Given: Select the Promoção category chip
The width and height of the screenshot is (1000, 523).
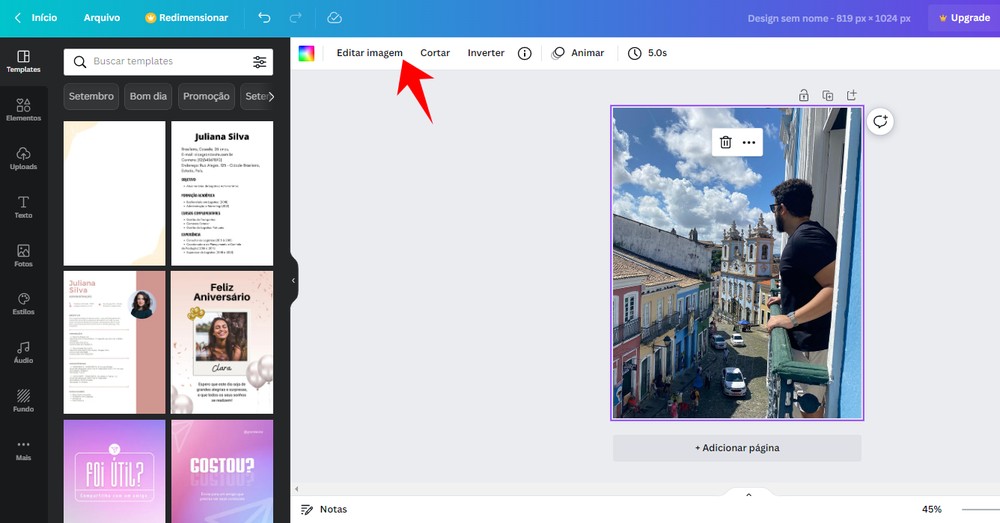Looking at the screenshot, I should 206,96.
